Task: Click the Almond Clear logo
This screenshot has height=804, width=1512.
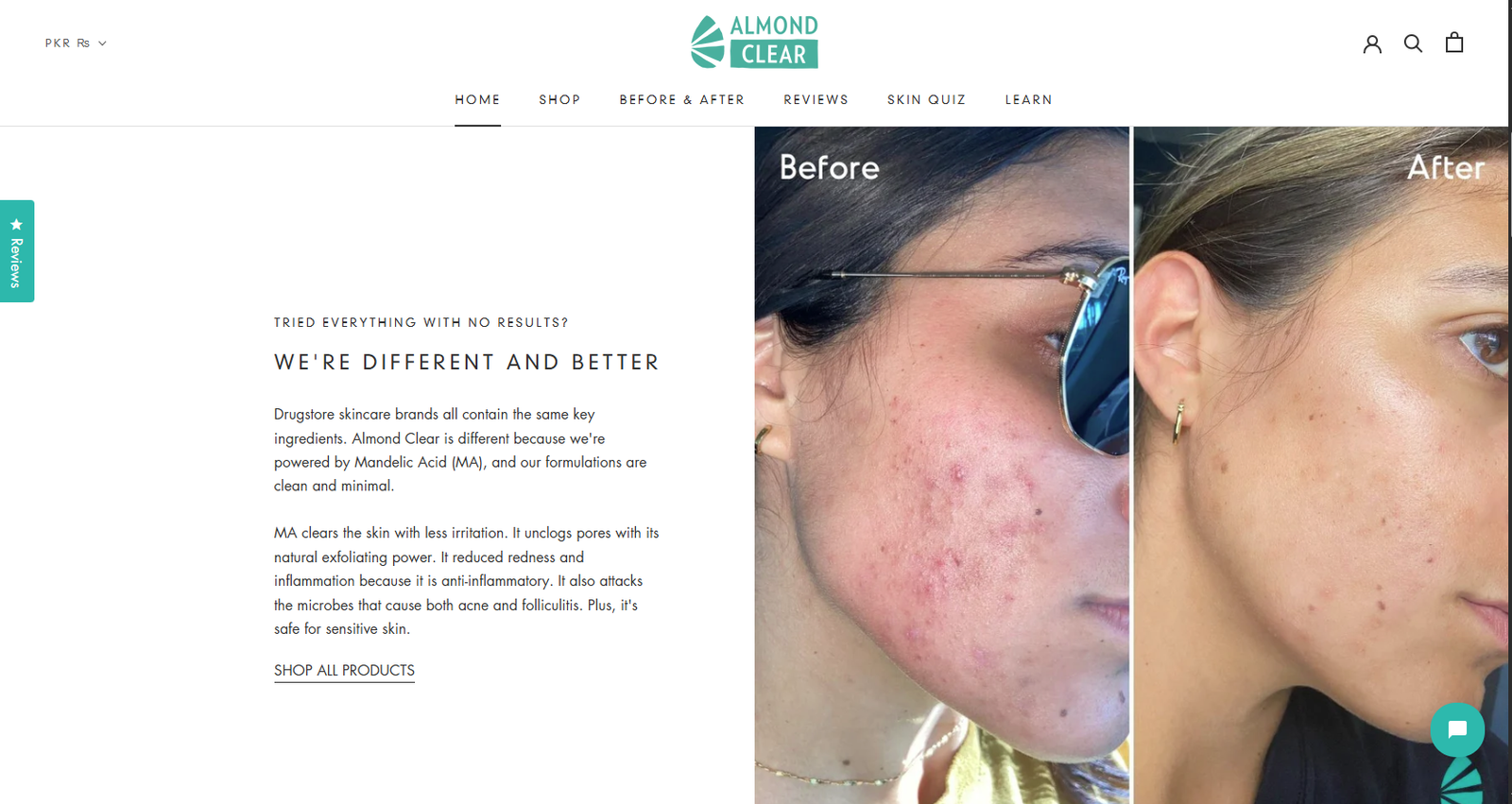Action: tap(754, 42)
